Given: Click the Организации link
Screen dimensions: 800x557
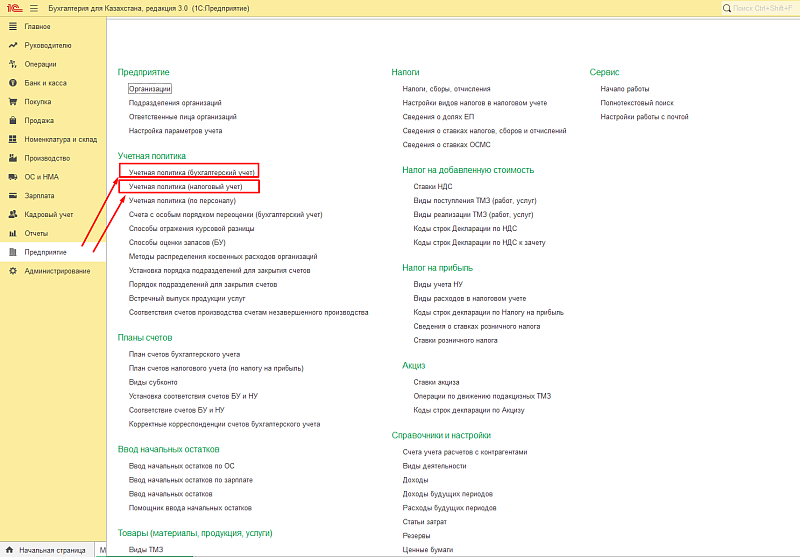Looking at the screenshot, I should pyautogui.click(x=150, y=89).
